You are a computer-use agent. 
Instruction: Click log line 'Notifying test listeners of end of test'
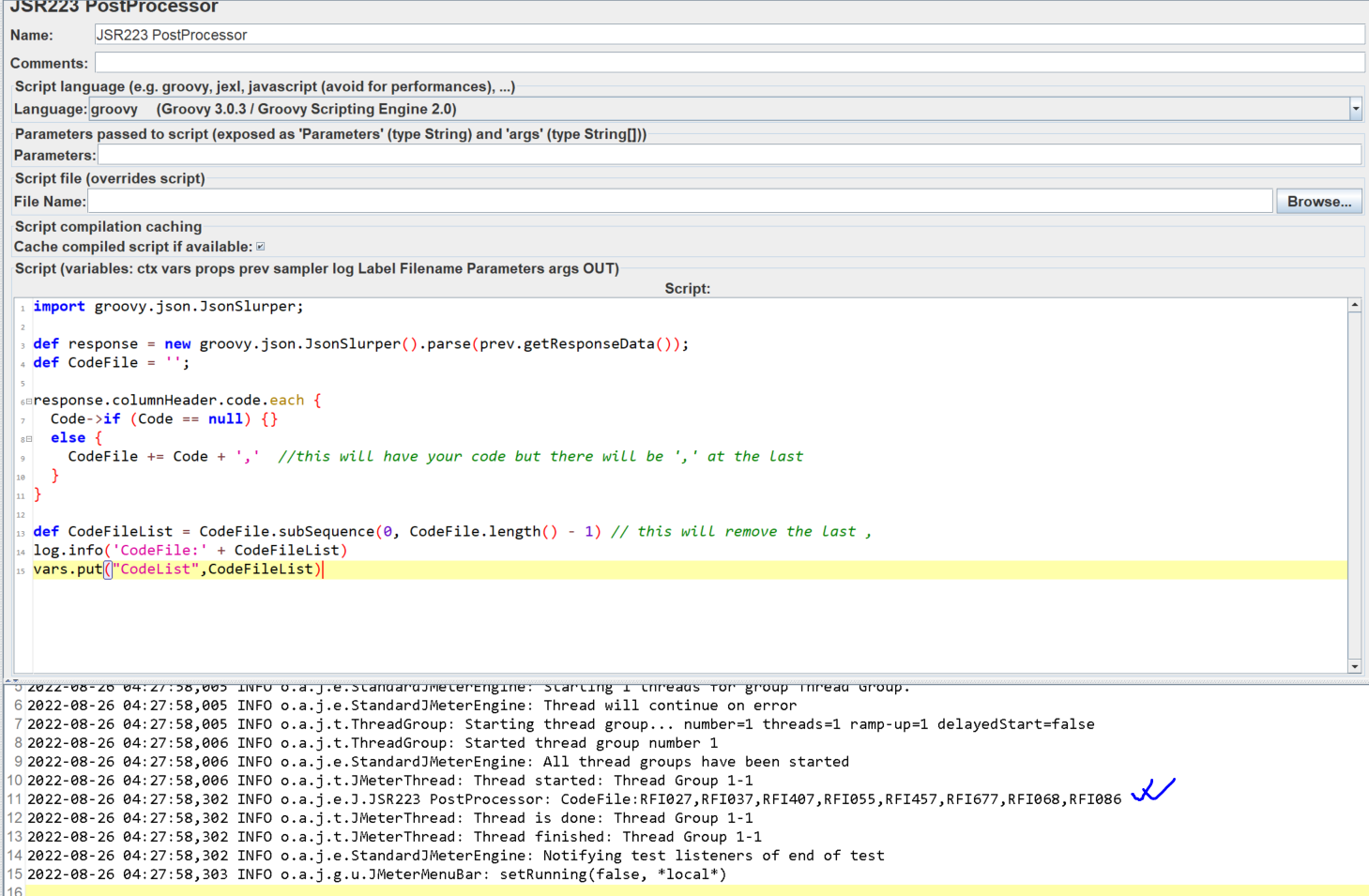click(456, 856)
